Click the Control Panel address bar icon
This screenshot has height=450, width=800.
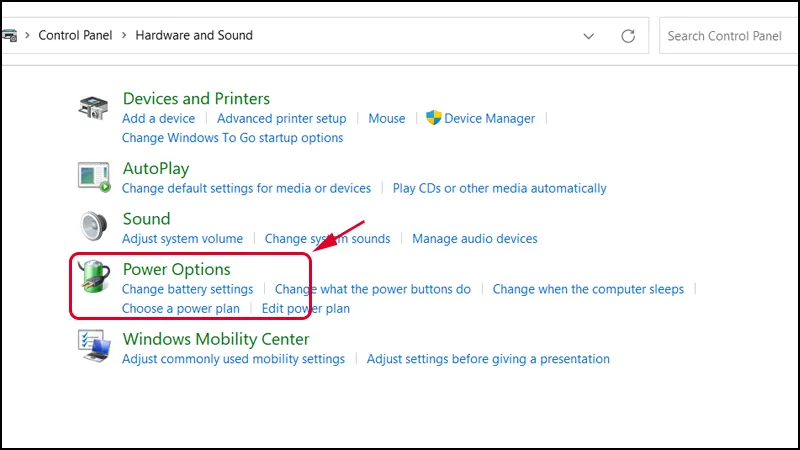pos(10,35)
